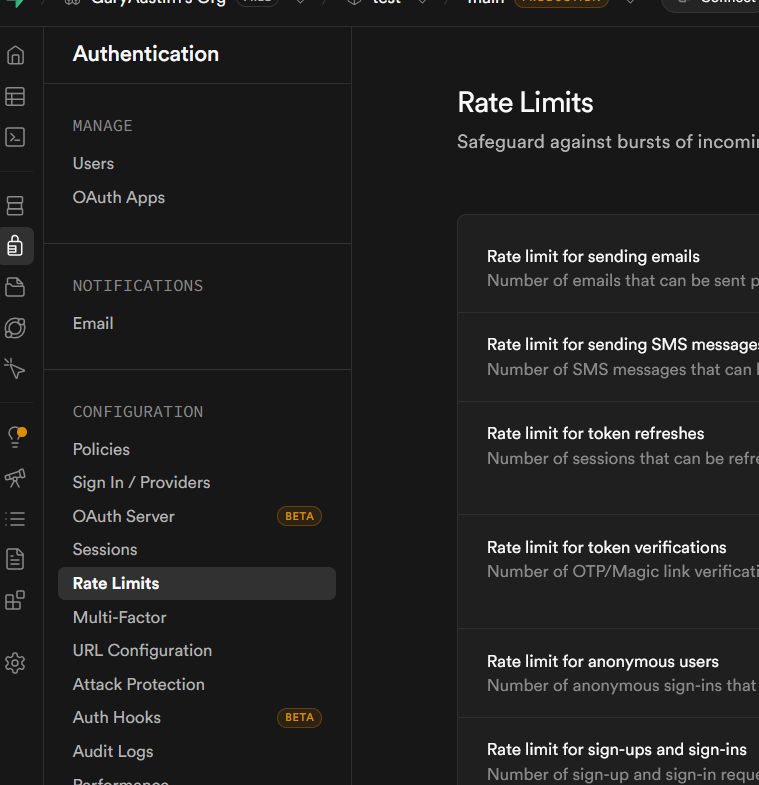Open the Integrations blocks icon
Image resolution: width=759 pixels, height=785 pixels.
click(x=15, y=600)
